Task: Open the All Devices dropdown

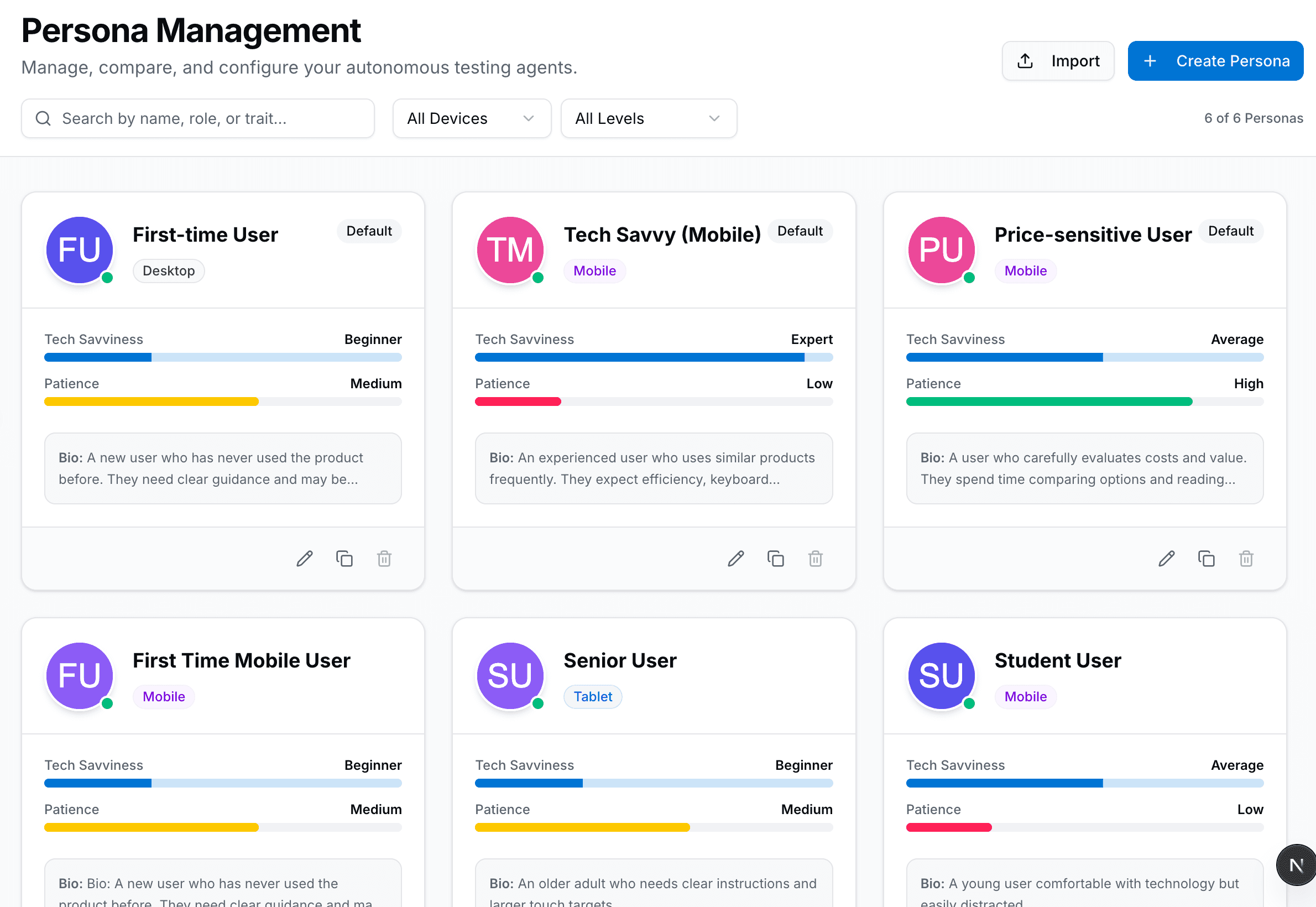Action: pos(472,118)
